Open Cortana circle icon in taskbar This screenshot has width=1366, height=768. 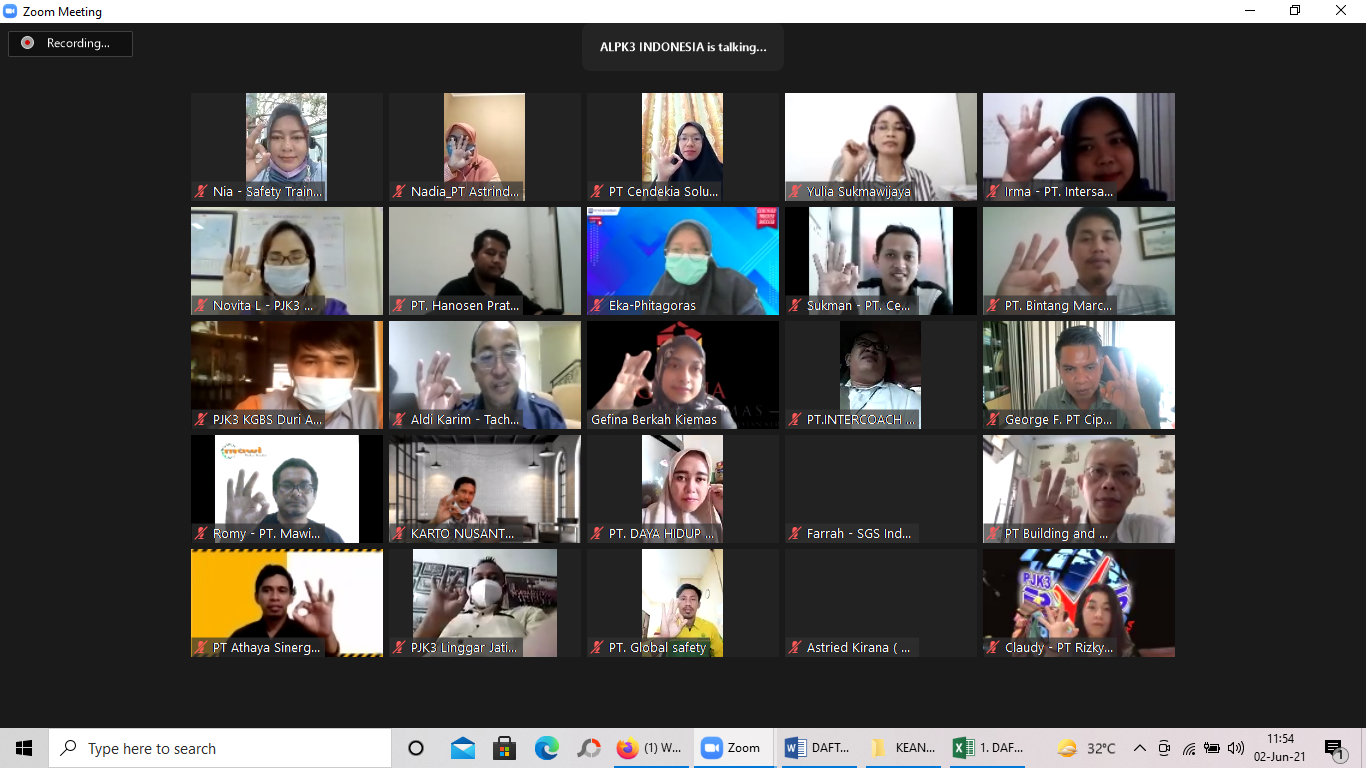(416, 748)
